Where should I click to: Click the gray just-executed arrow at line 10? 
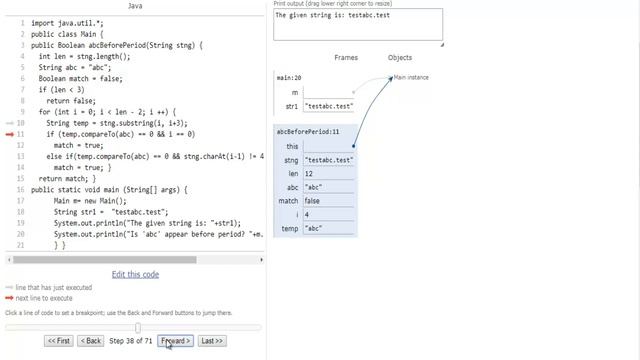(9, 123)
